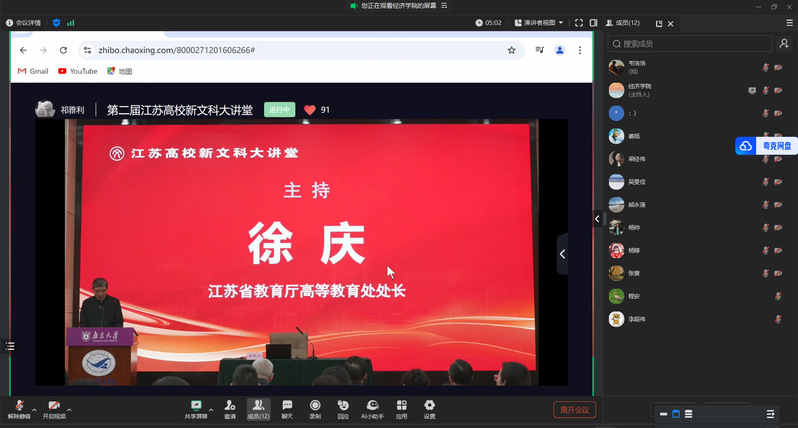Click the 共享屏幕 share screen icon
The height and width of the screenshot is (428, 798).
coord(196,406)
